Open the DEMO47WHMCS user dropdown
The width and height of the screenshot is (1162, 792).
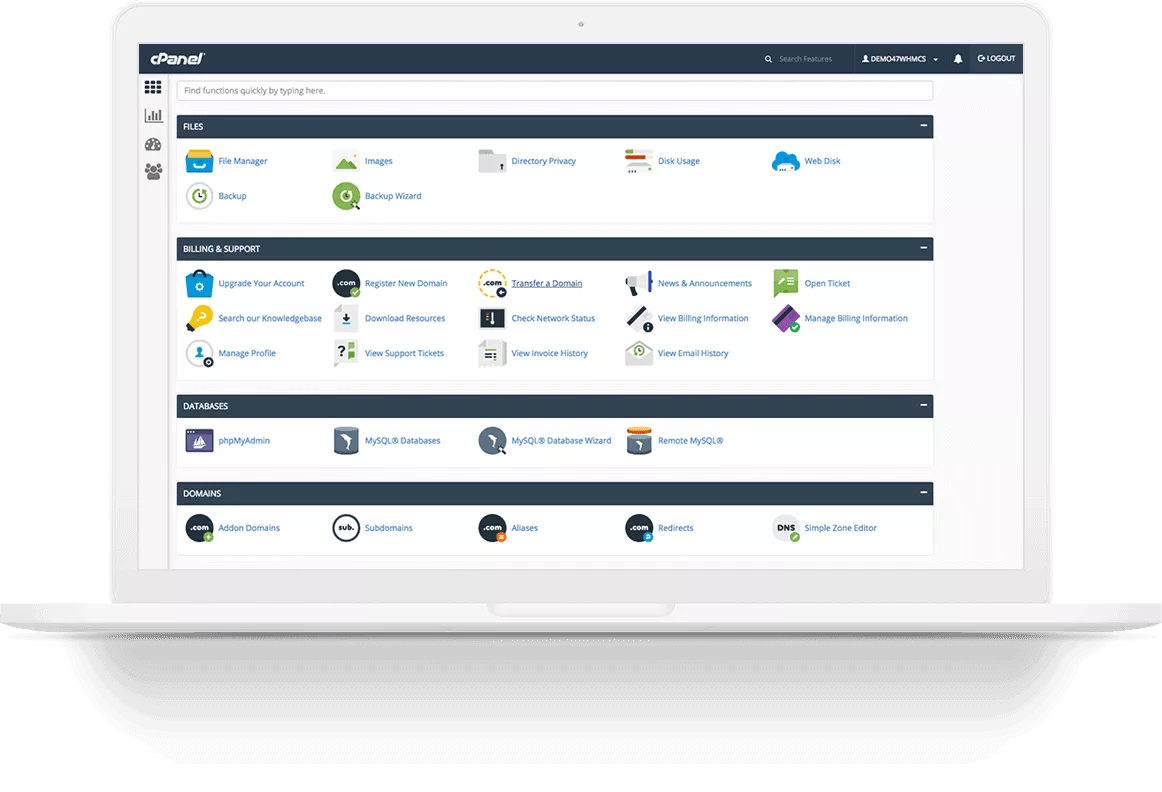click(x=900, y=59)
